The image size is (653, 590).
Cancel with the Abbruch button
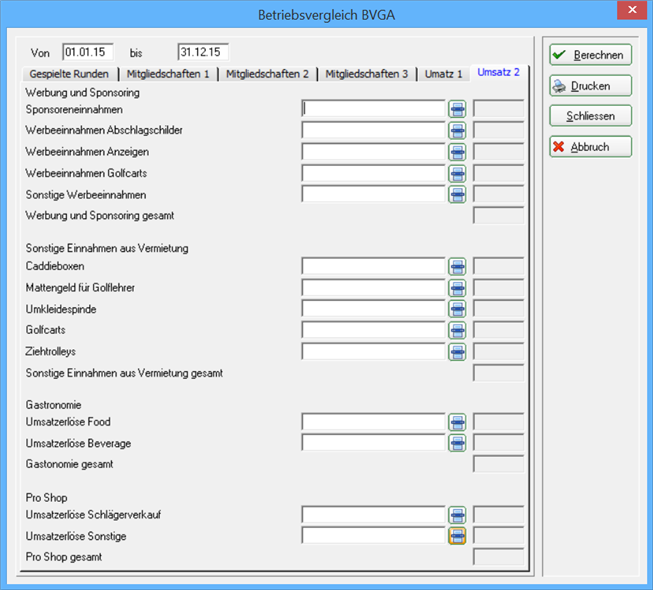point(591,147)
